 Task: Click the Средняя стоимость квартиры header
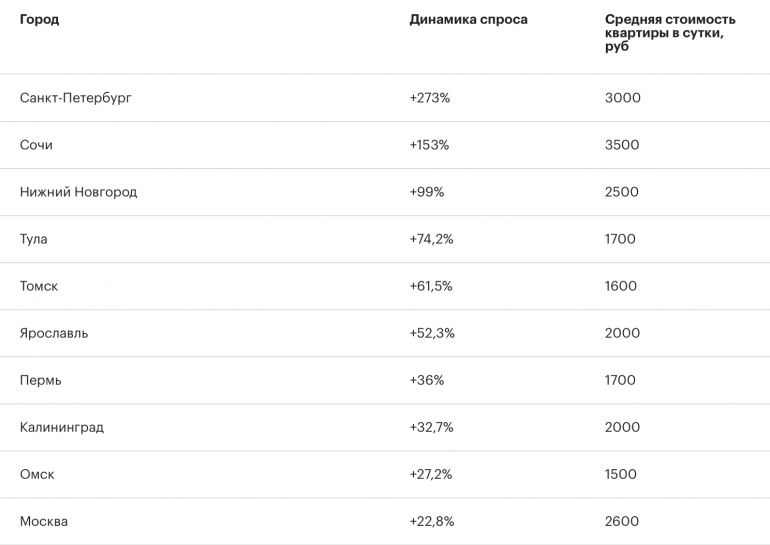[x=670, y=33]
